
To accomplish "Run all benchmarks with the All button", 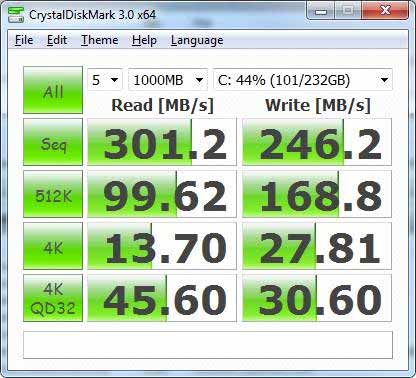I will [x=53, y=90].
